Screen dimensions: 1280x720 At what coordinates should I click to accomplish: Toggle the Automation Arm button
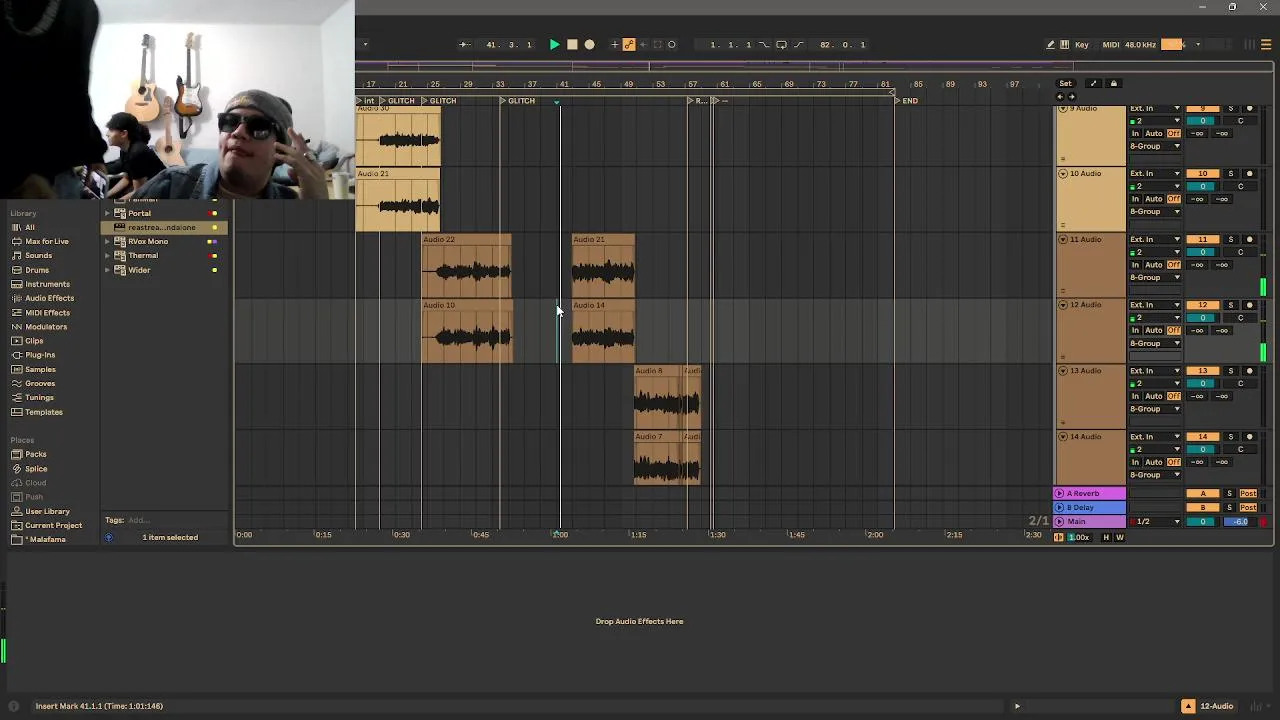(629, 45)
